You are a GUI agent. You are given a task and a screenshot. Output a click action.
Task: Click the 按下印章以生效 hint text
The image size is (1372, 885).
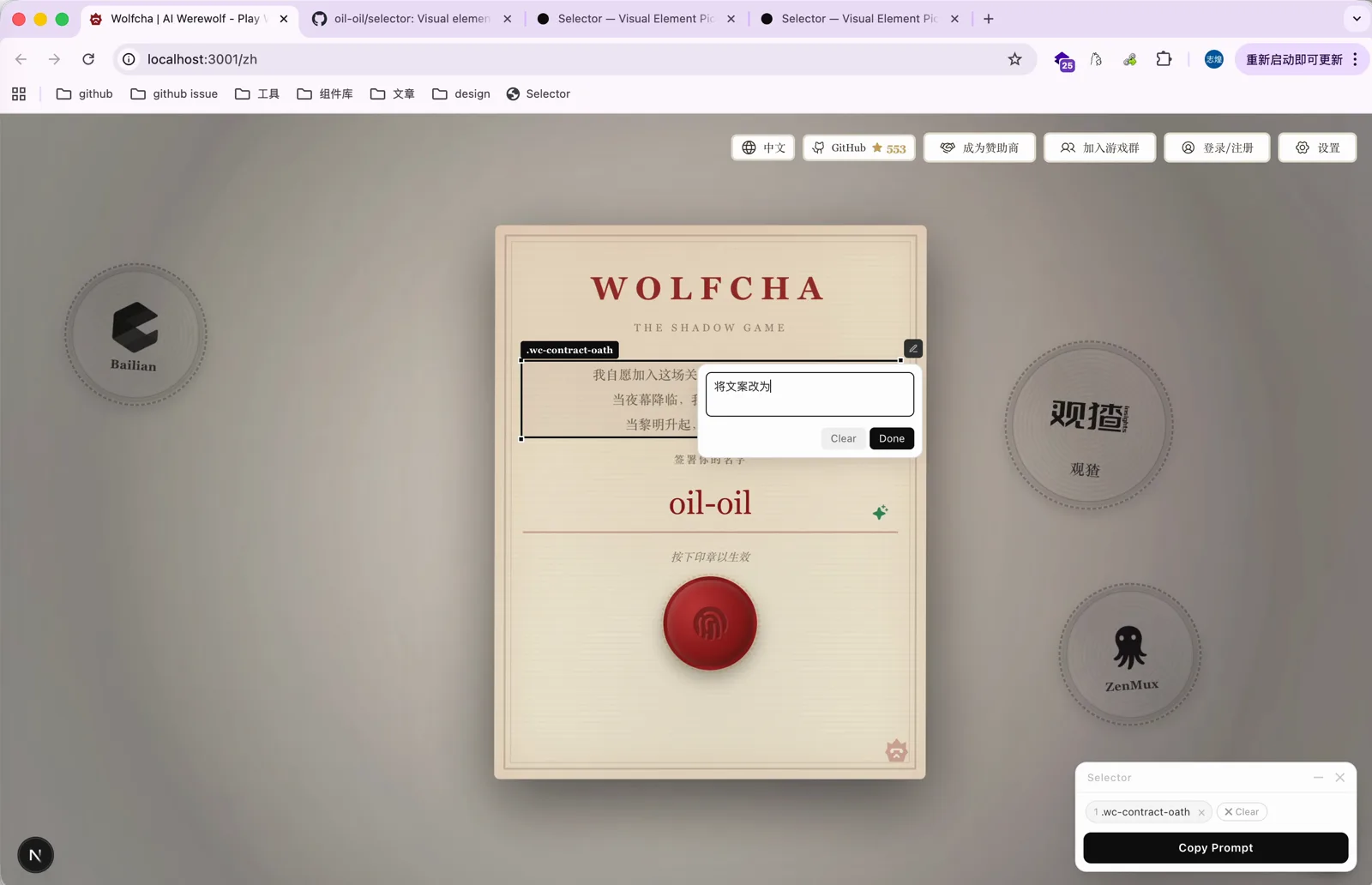coord(710,557)
